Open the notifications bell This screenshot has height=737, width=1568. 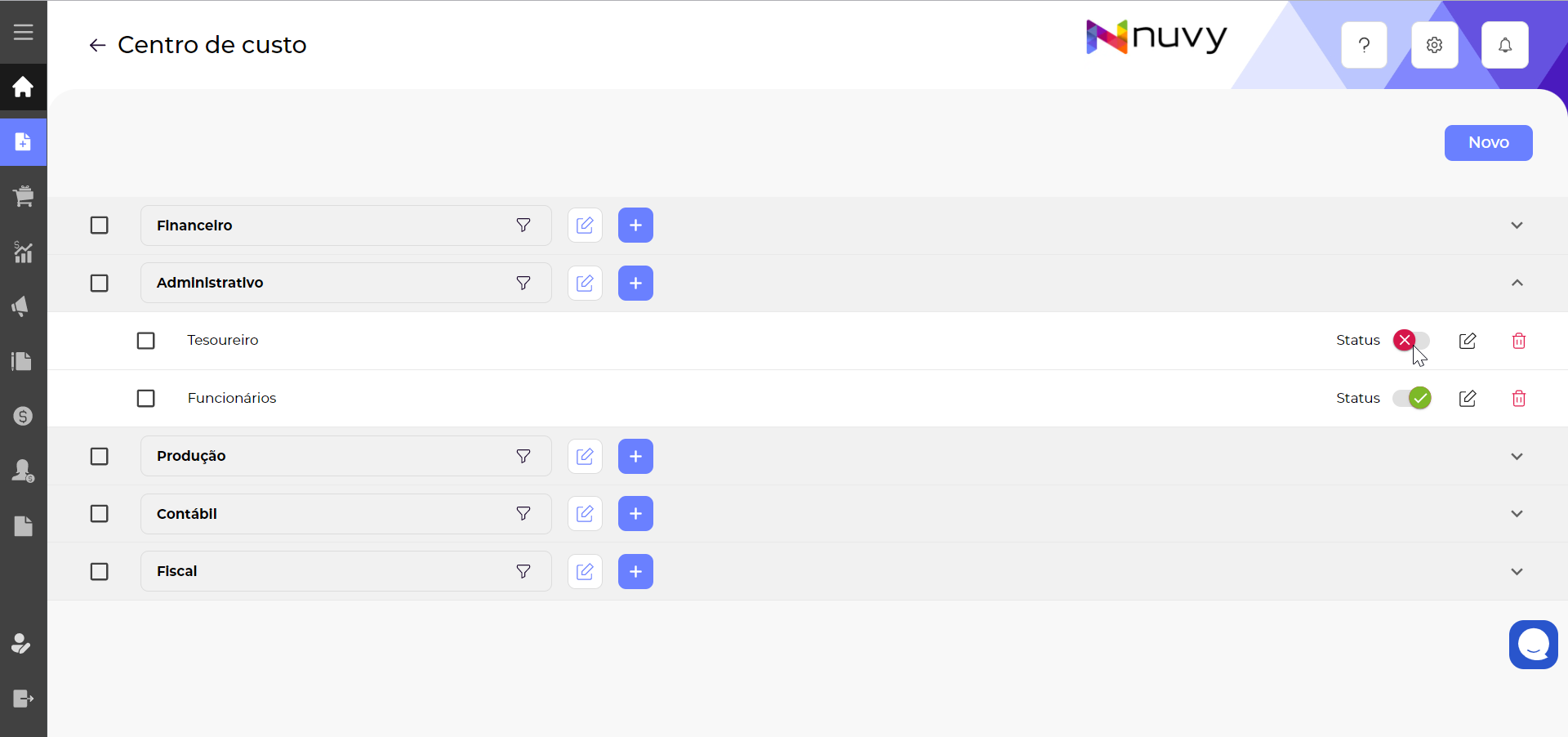[1504, 45]
